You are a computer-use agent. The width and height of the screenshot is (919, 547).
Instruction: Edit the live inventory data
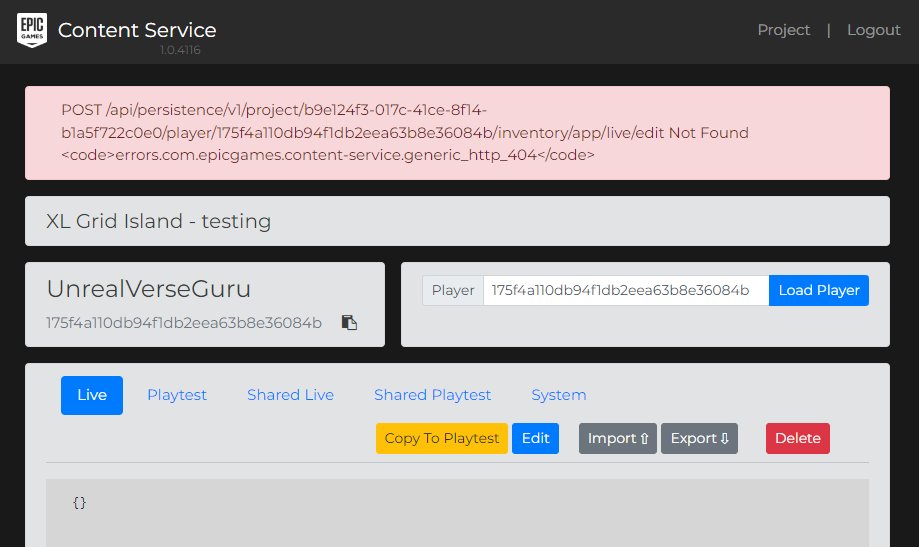[x=536, y=439]
